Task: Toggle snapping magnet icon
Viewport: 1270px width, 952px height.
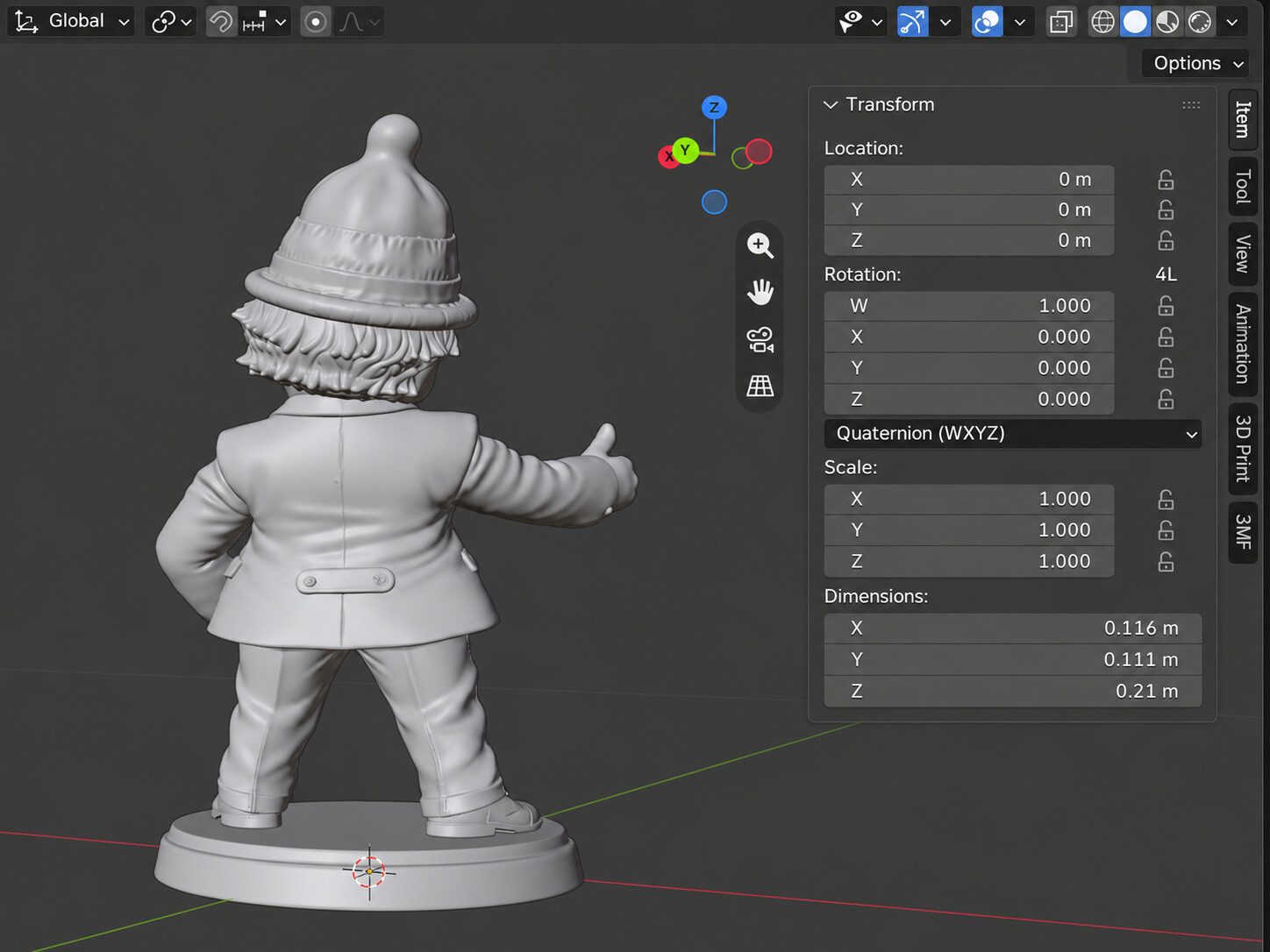Action: point(221,21)
